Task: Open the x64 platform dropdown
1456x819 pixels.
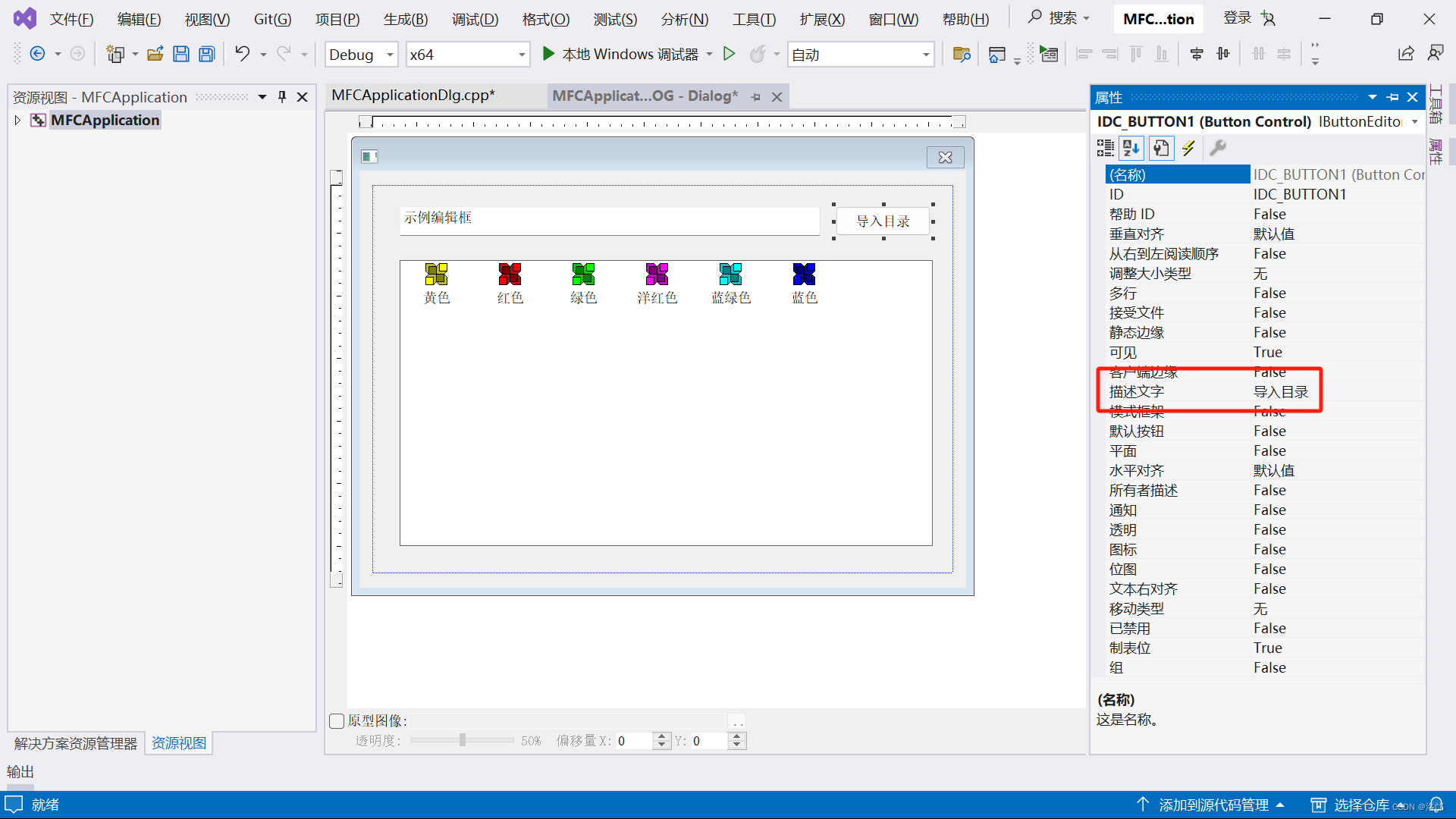Action: (467, 55)
